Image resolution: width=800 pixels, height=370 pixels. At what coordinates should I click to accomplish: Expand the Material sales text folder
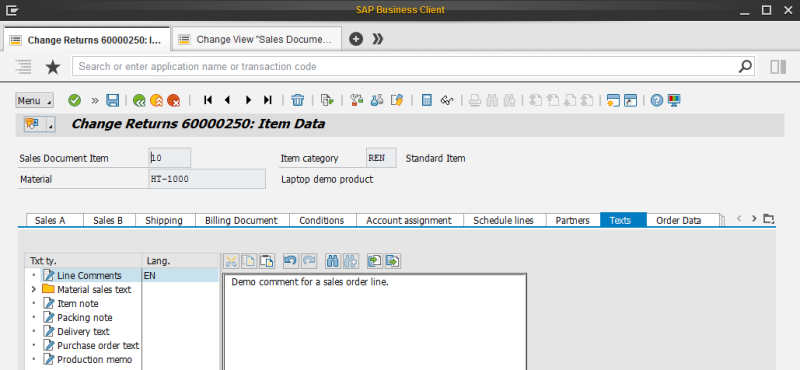click(34, 289)
